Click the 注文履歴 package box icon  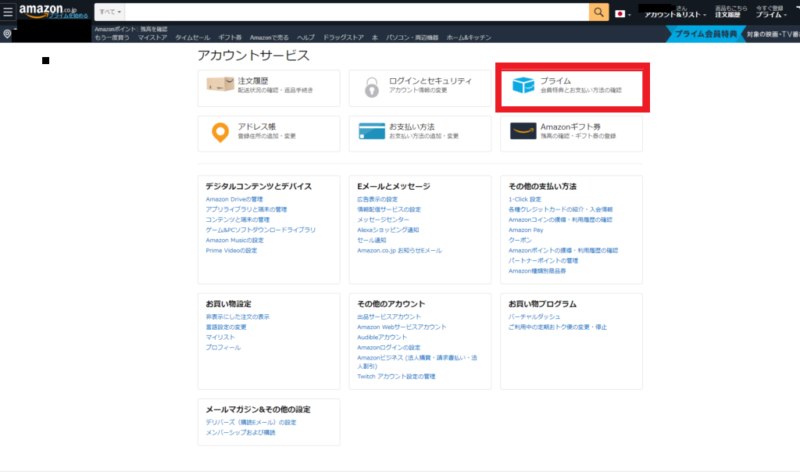click(220, 84)
